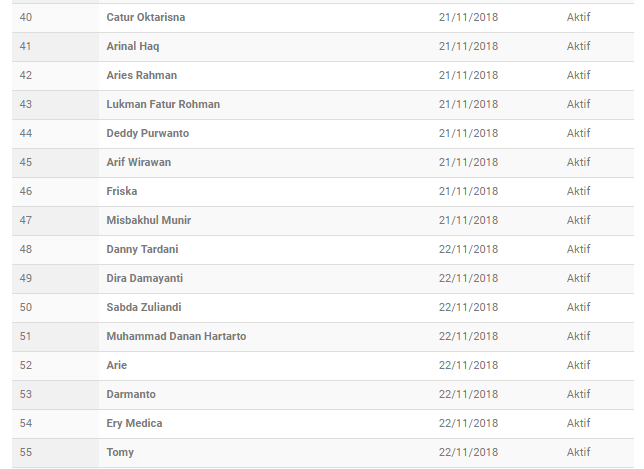Open Danny Tardani's entry

coord(142,249)
